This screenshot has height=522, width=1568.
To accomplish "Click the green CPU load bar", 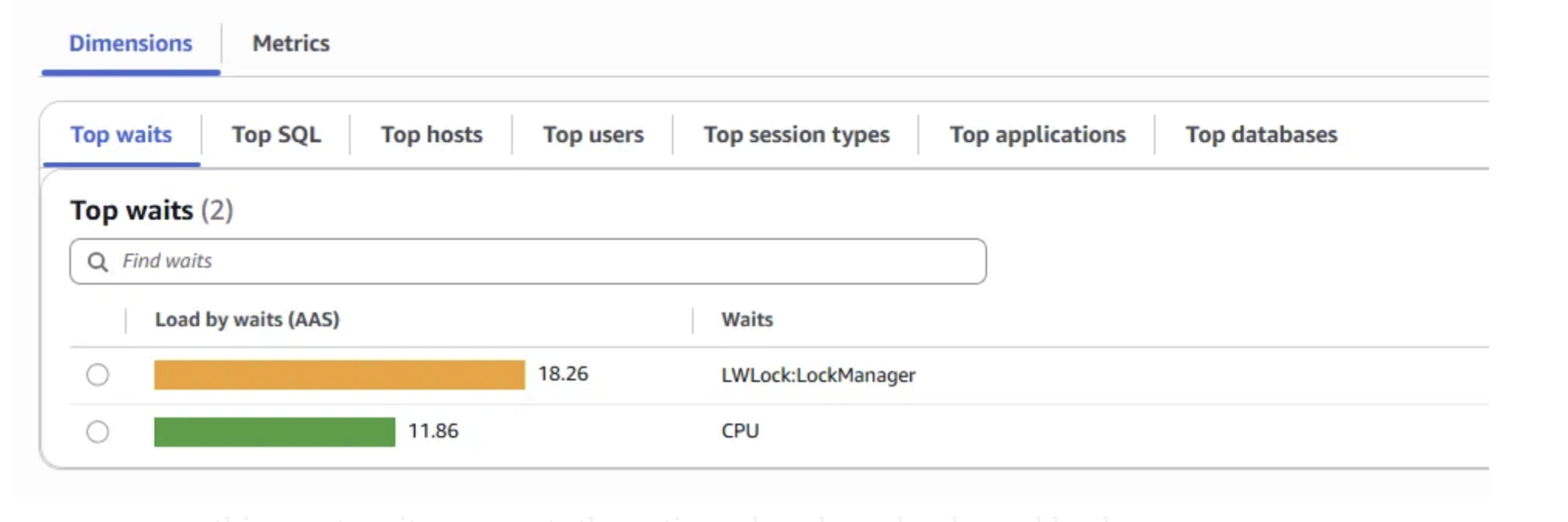I will coord(274,431).
